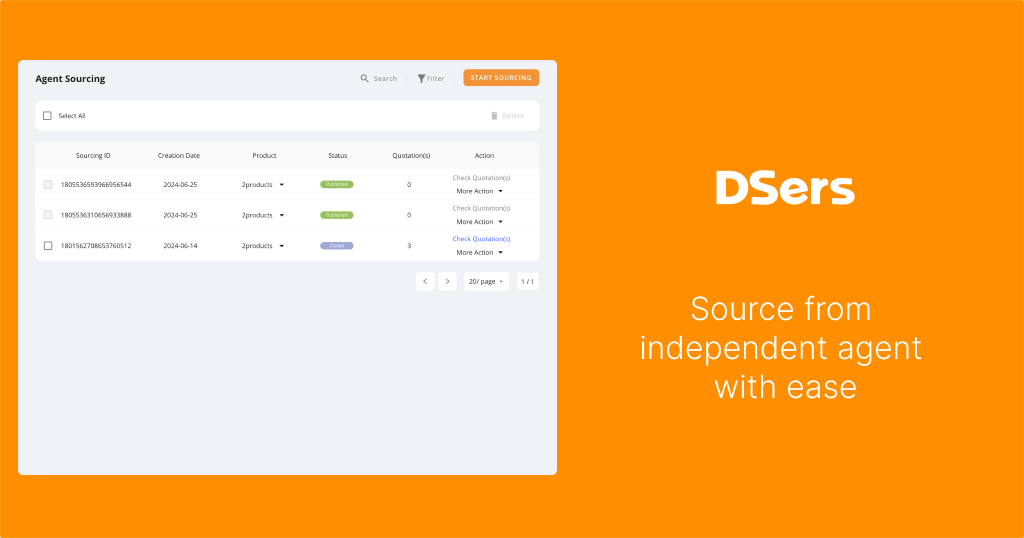Click the Delete label
Viewport: 1024px width, 538px height.
513,116
